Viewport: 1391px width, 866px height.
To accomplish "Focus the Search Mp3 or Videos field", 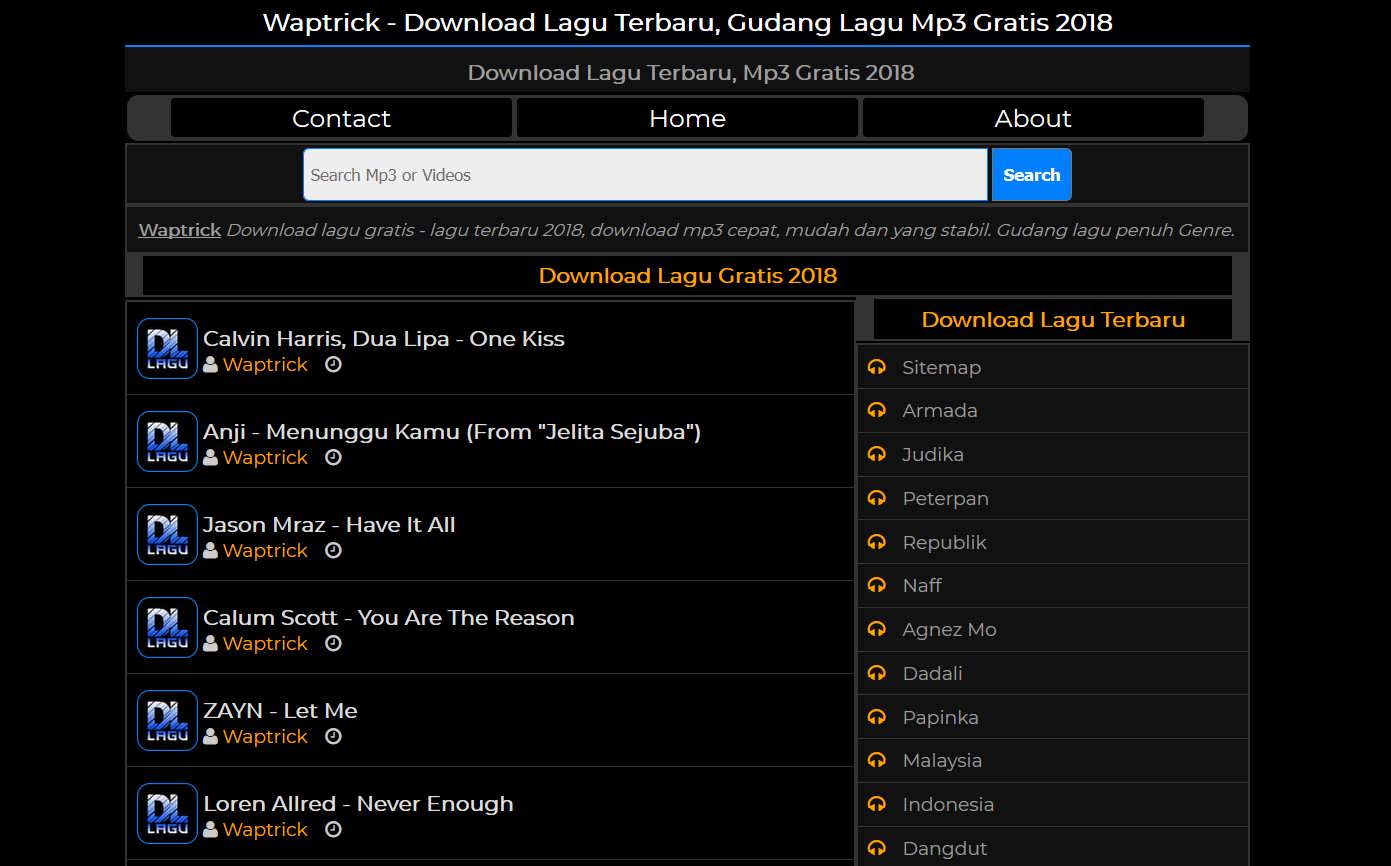I will click(646, 175).
